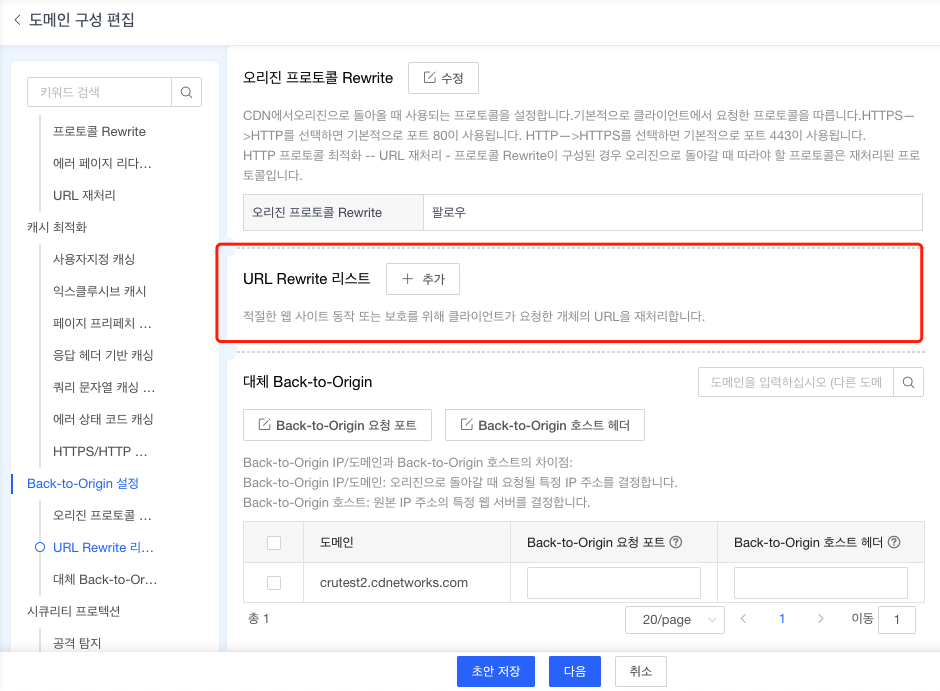Click the 키워드 검색 input field
This screenshot has height=691, width=940.
tap(100, 92)
